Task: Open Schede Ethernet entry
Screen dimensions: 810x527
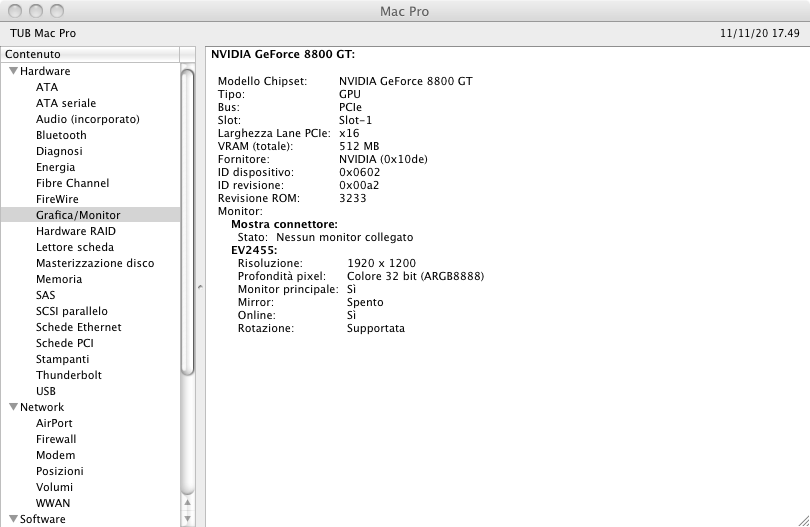Action: pyautogui.click(x=79, y=327)
